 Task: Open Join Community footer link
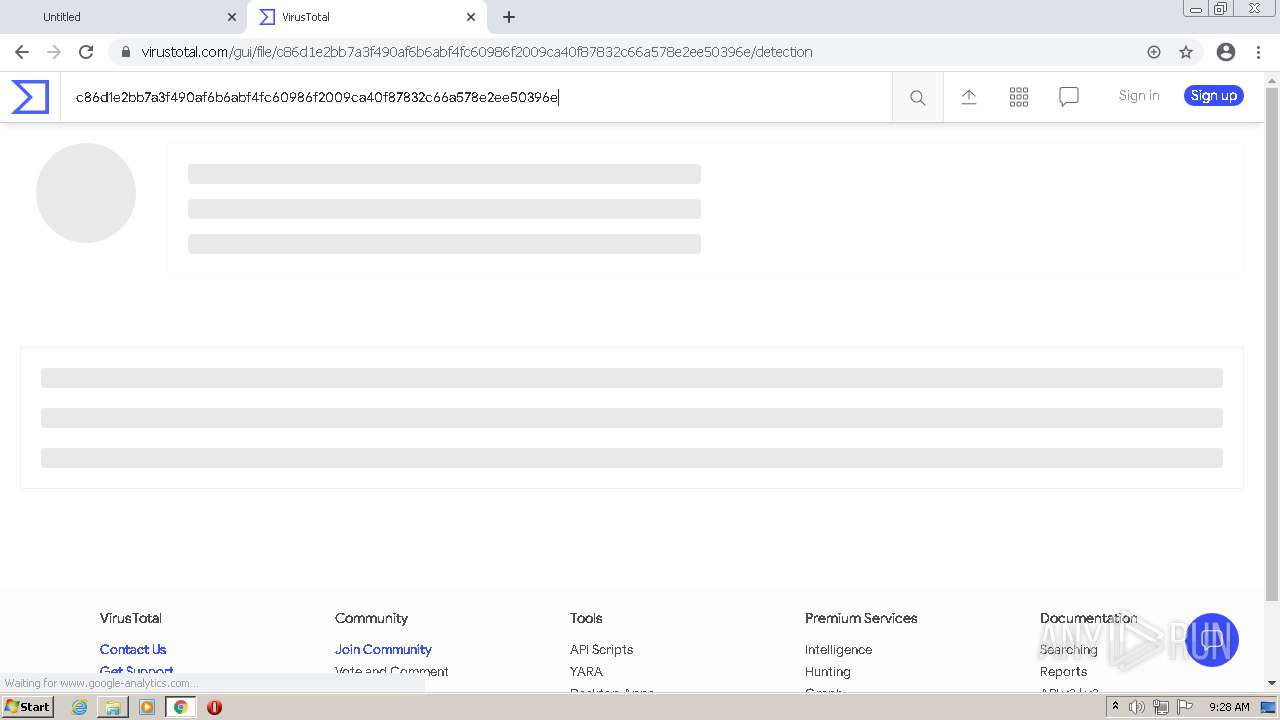(x=383, y=649)
